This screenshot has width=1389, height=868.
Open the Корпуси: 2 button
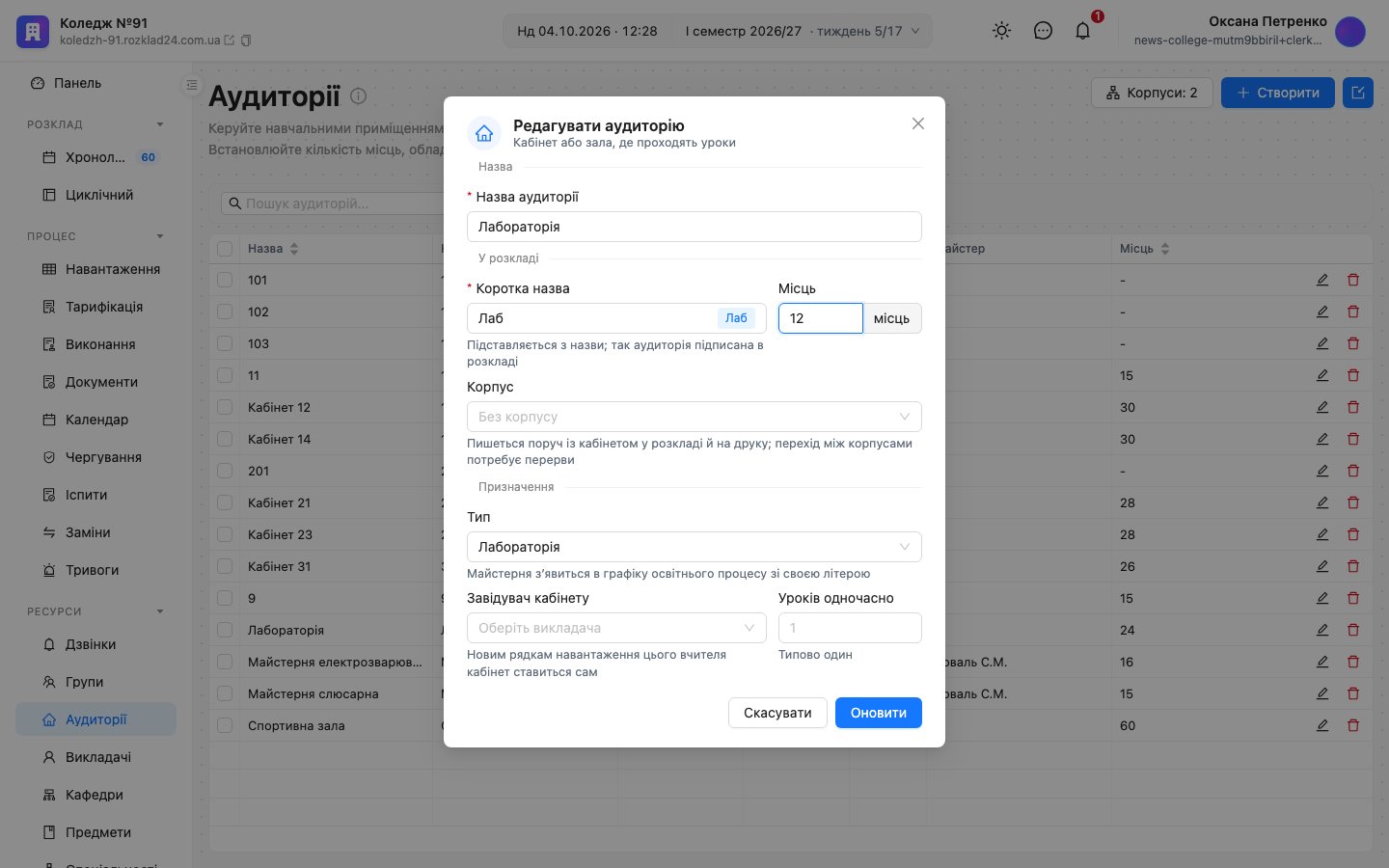click(x=1152, y=93)
